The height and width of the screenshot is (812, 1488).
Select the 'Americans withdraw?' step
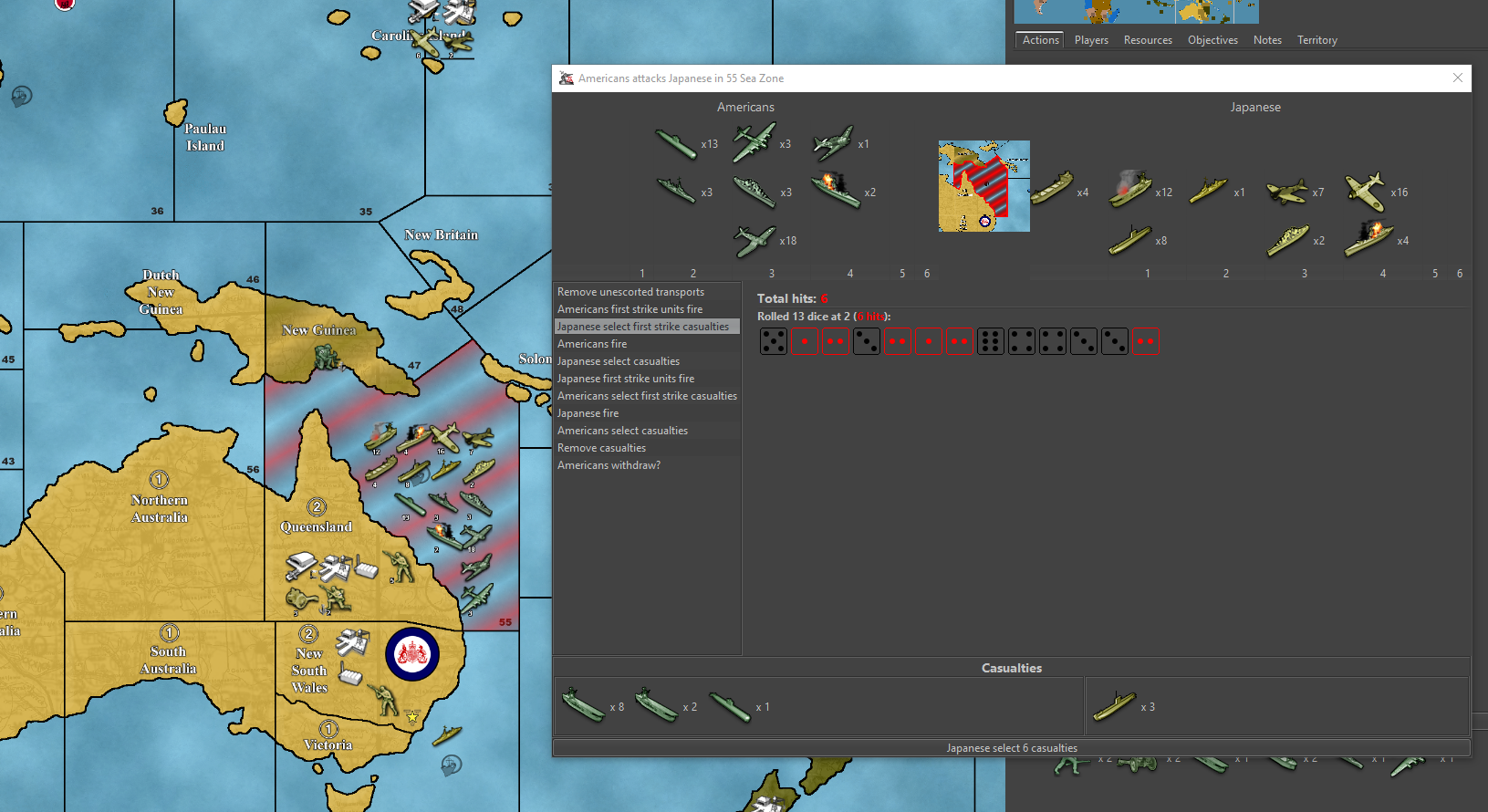pos(648,465)
